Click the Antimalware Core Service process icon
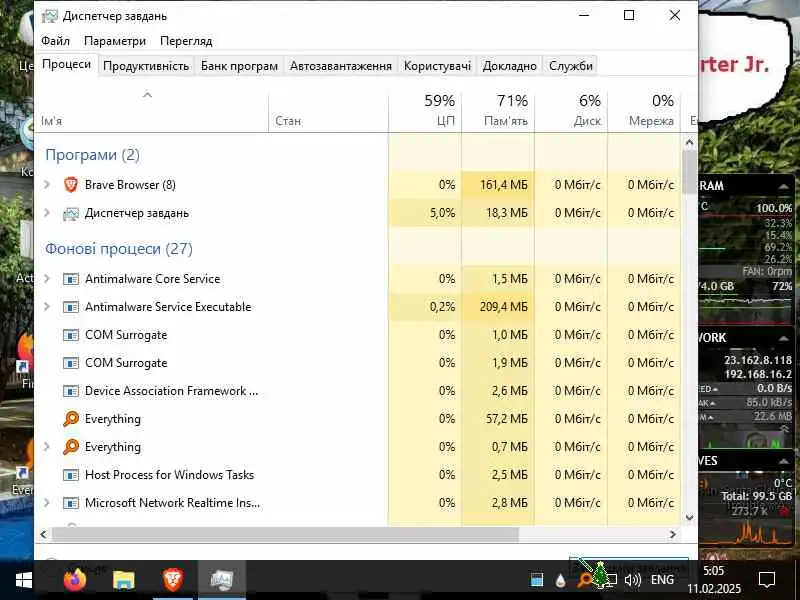This screenshot has width=800, height=600. click(x=71, y=279)
